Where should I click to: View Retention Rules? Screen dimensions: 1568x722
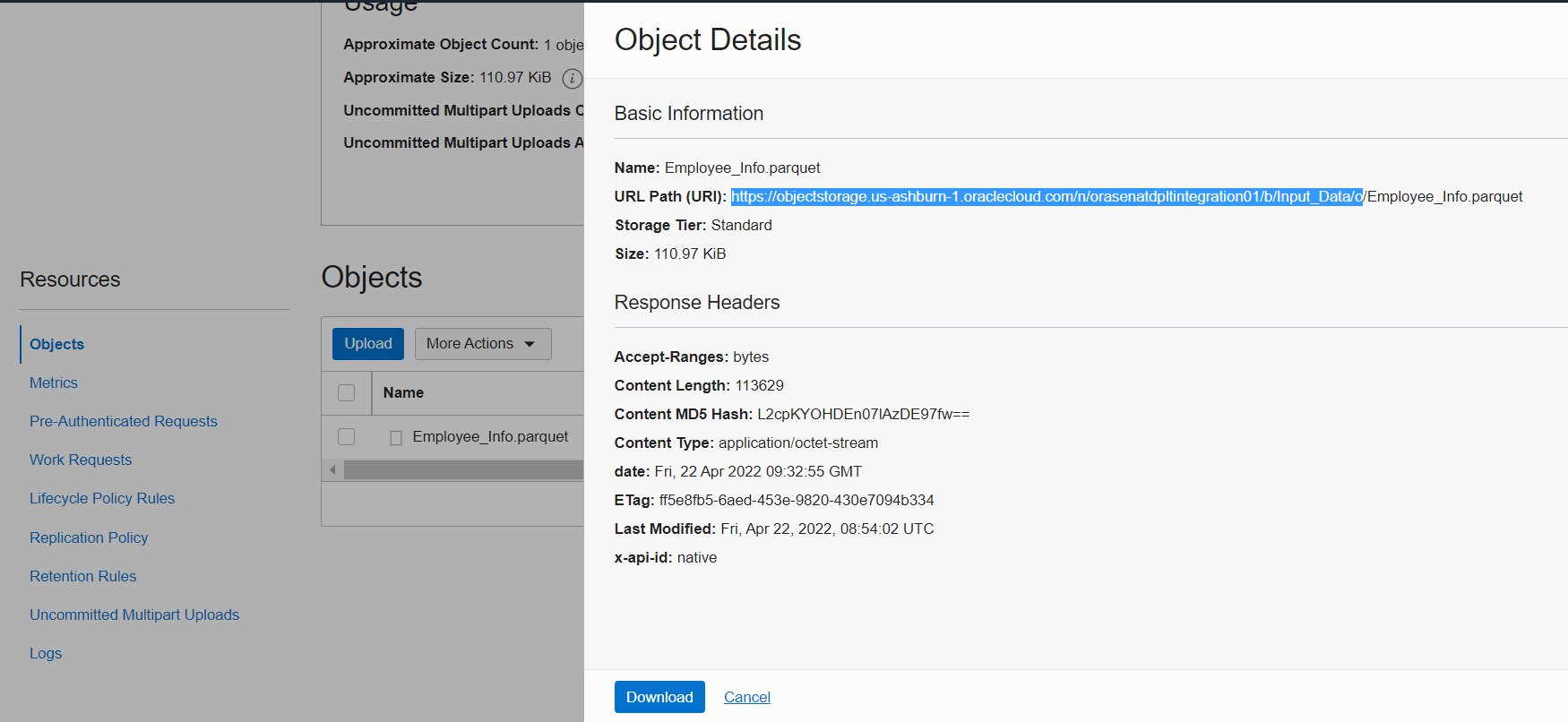point(82,576)
